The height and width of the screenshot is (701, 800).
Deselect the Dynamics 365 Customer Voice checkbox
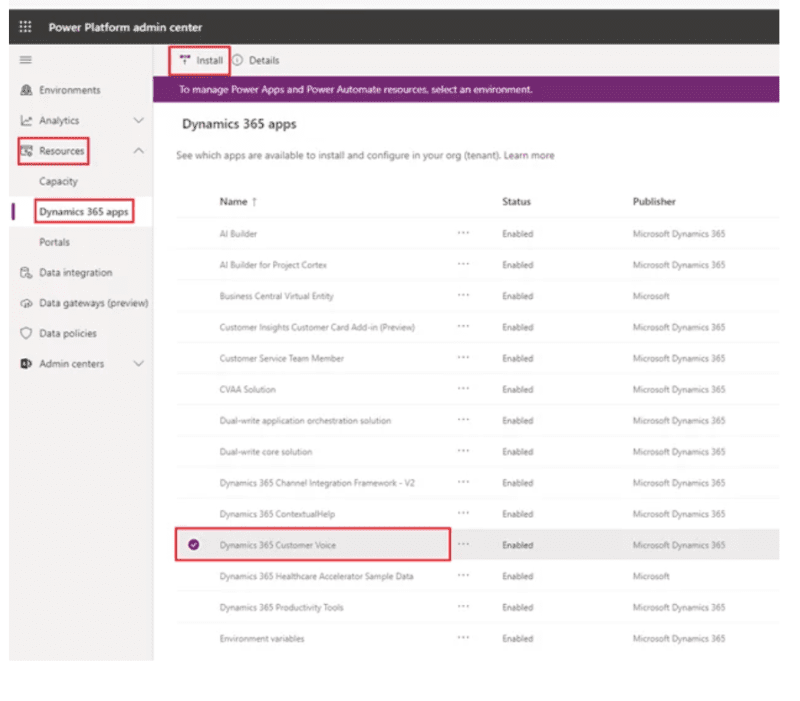coord(196,545)
